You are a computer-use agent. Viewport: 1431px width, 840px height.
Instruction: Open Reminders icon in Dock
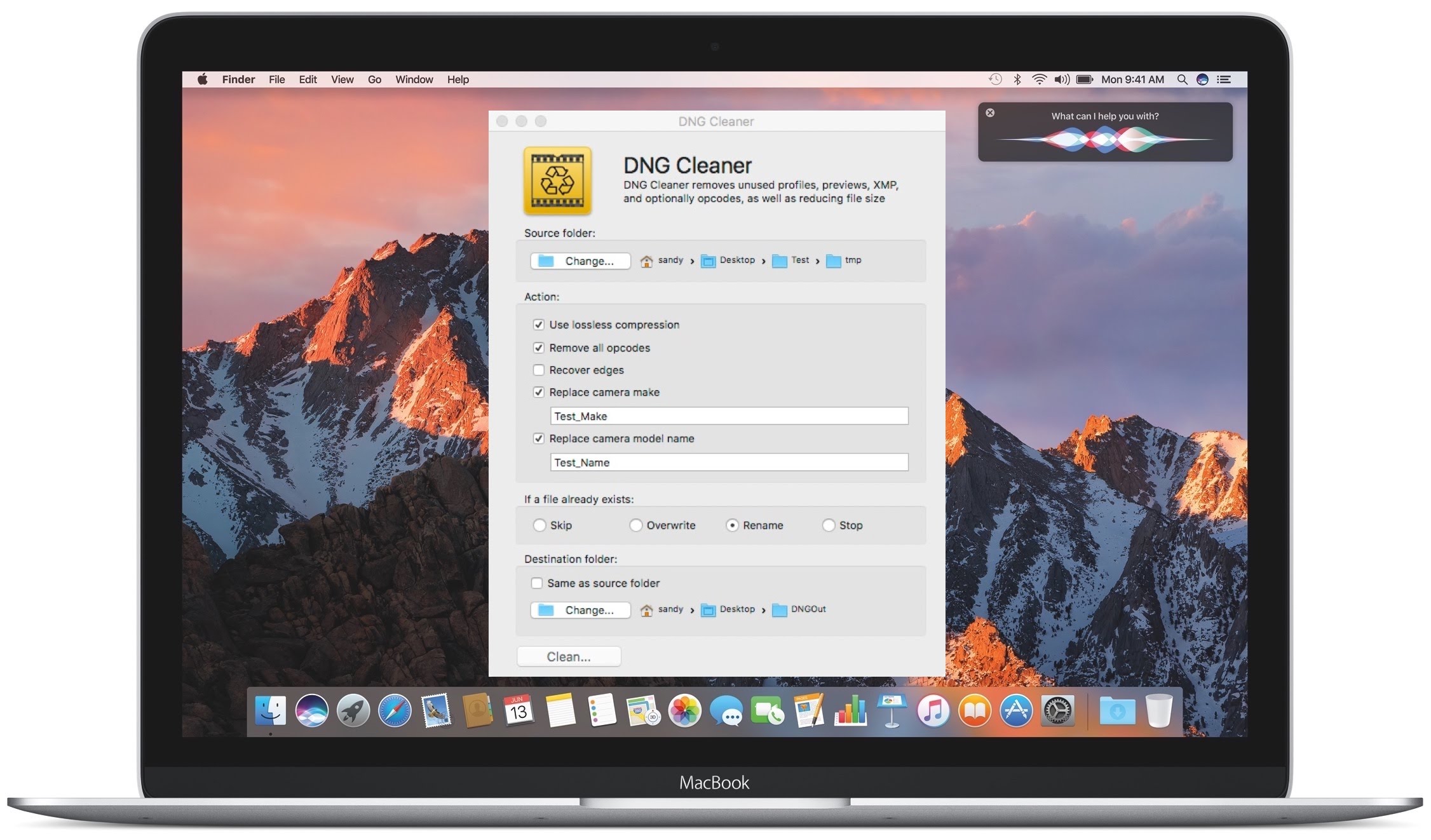(602, 710)
